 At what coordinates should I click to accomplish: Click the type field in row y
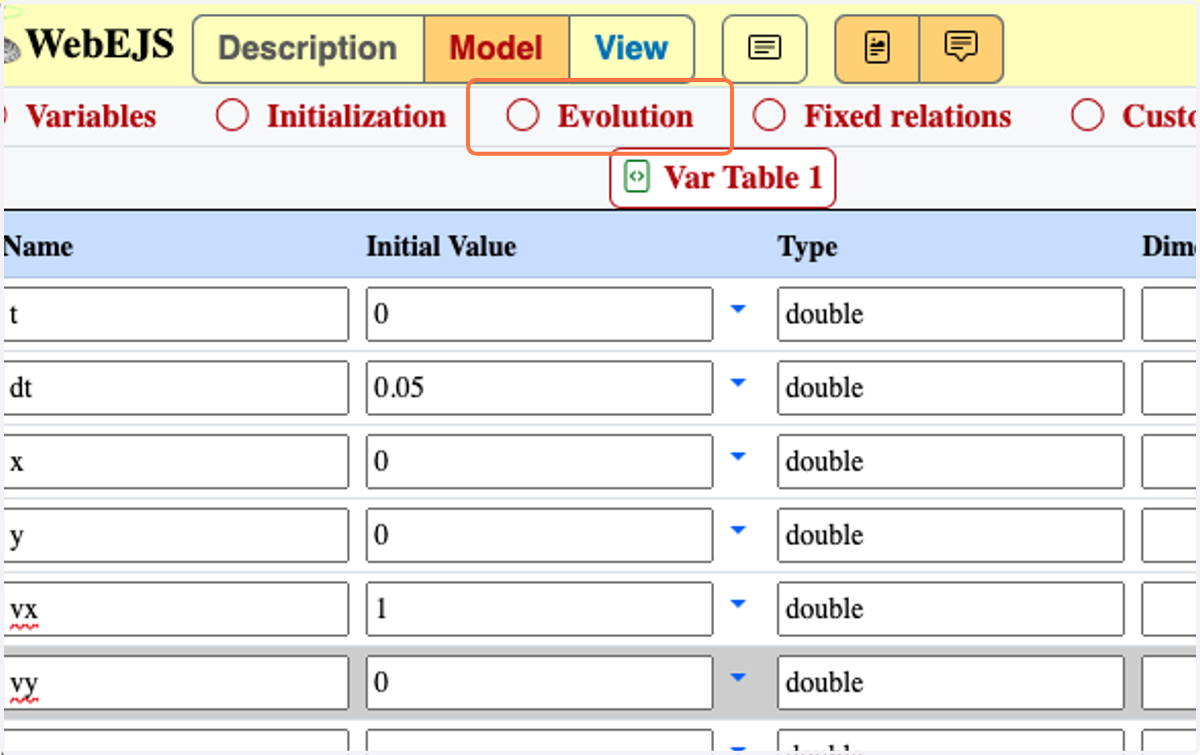pyautogui.click(x=951, y=535)
